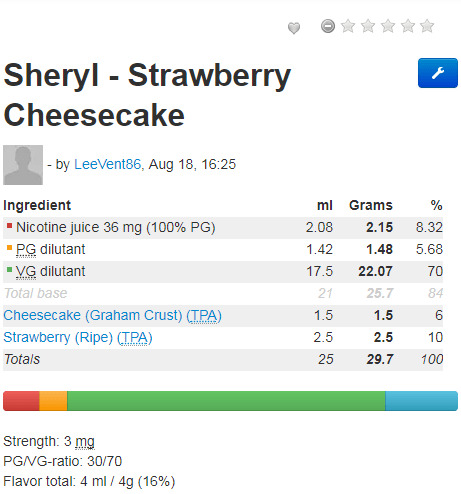
Task: Click the orange PG dilutant marker
Action: click(x=9, y=248)
